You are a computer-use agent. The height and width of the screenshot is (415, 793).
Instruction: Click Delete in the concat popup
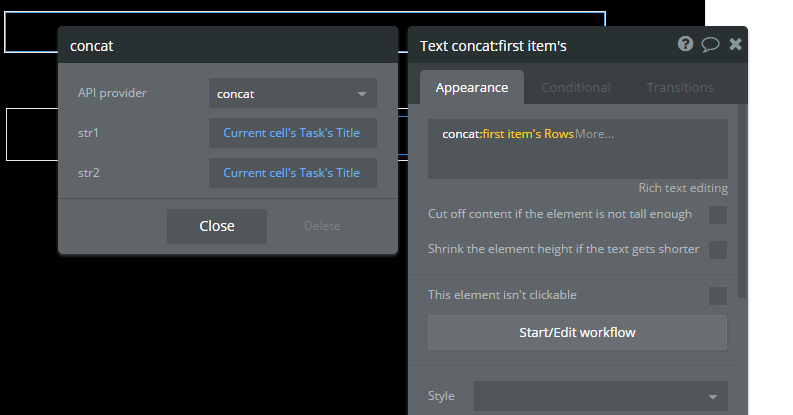click(322, 226)
